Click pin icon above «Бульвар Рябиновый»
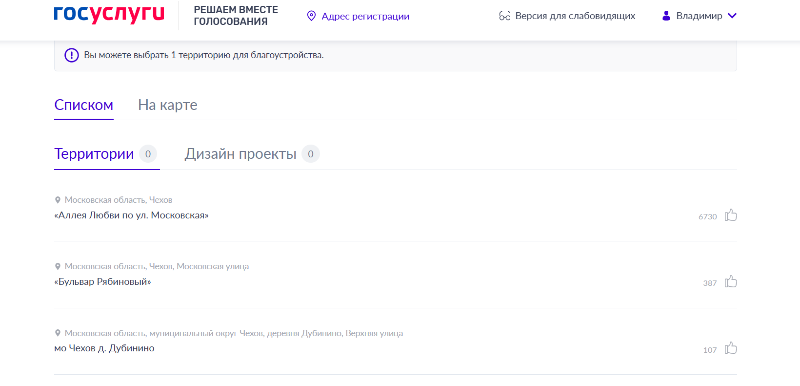 click(58, 266)
